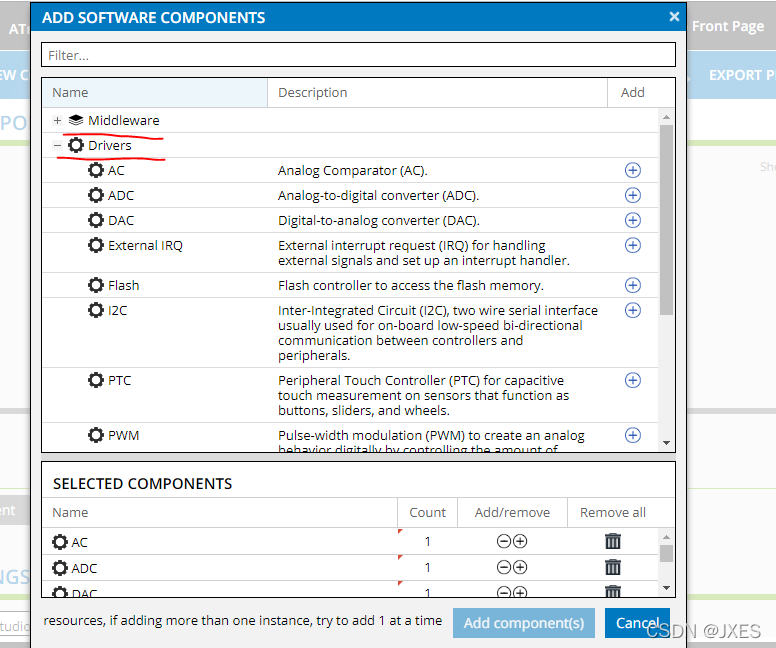
Task: Focus the Filter input field
Action: coord(358,55)
